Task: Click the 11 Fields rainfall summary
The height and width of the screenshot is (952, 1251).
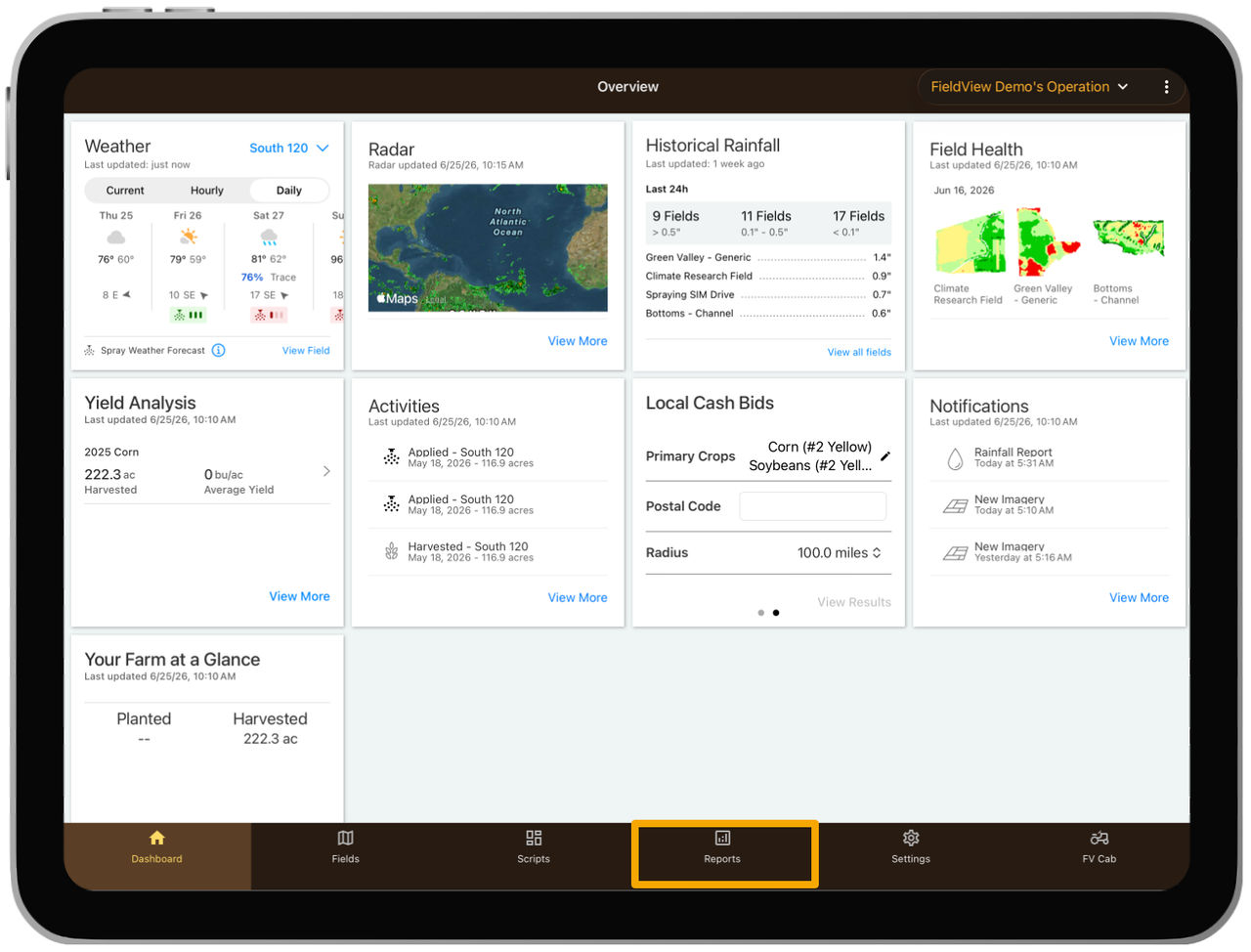Action: tap(766, 223)
